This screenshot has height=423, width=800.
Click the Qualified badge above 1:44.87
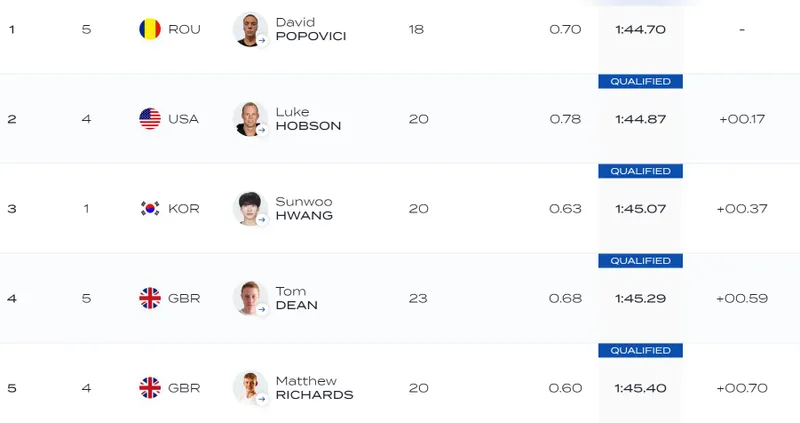pyautogui.click(x=640, y=81)
